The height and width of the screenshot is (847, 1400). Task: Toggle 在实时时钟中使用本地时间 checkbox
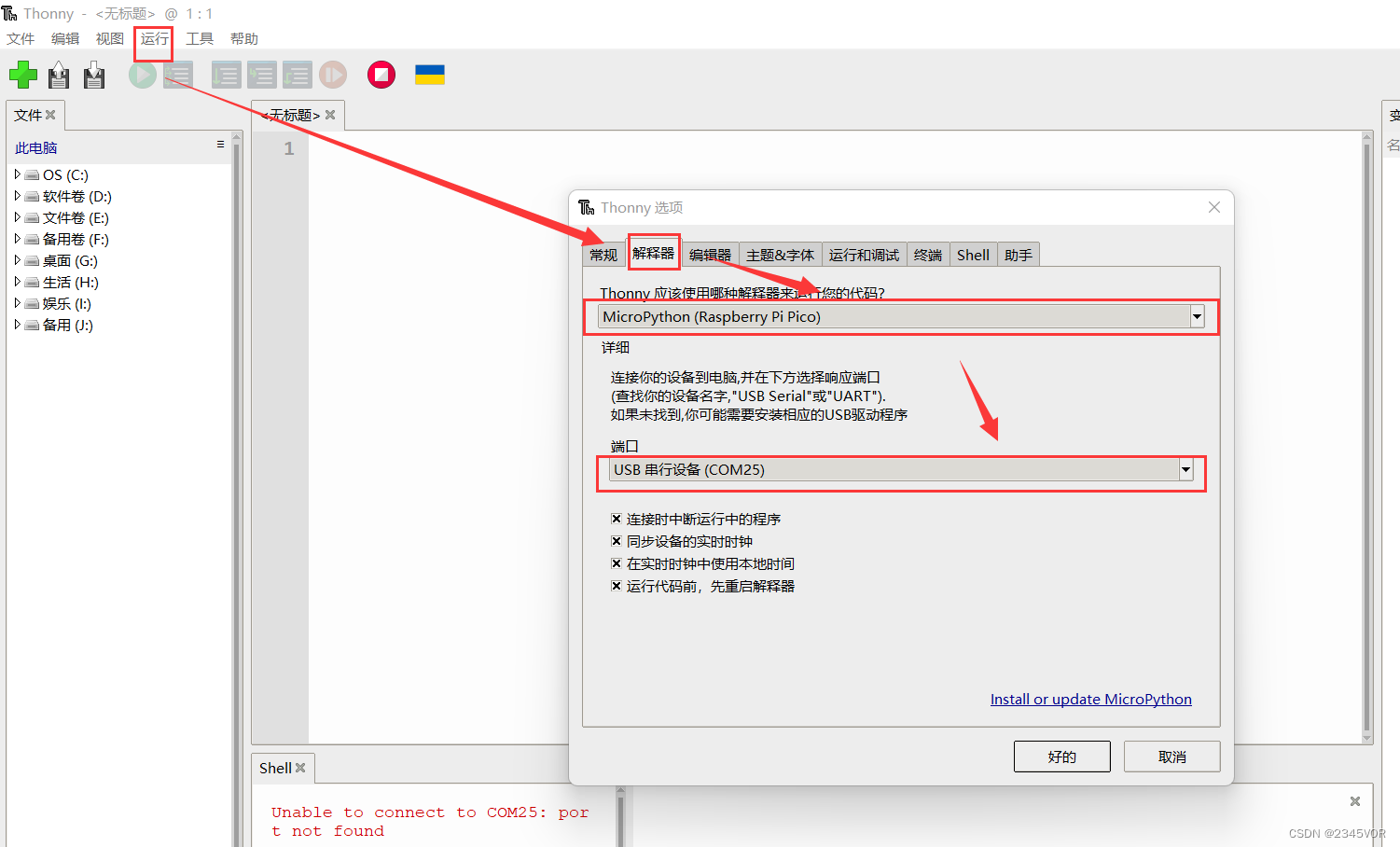click(x=617, y=563)
